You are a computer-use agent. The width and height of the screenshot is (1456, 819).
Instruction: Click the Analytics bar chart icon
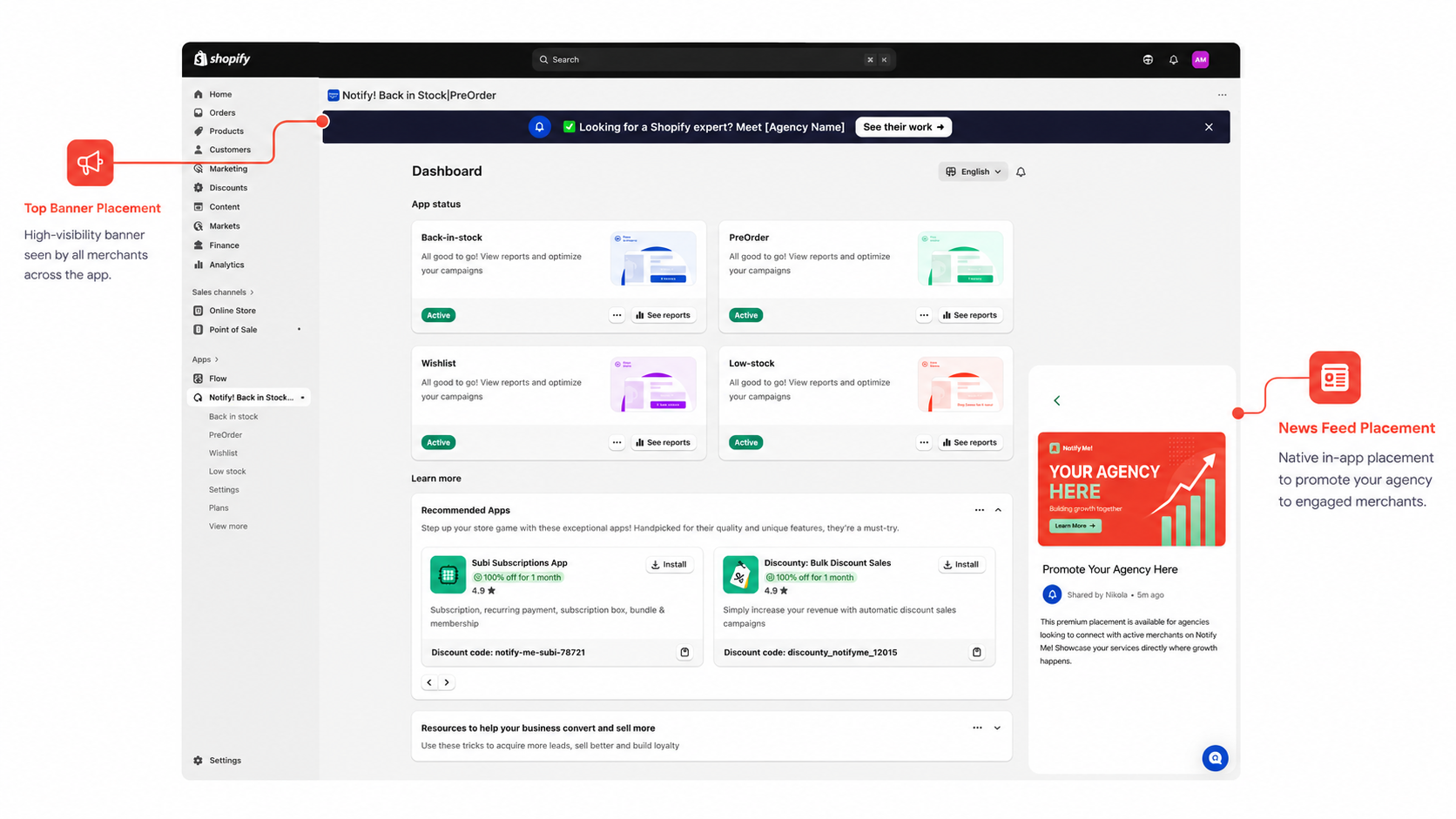point(199,265)
